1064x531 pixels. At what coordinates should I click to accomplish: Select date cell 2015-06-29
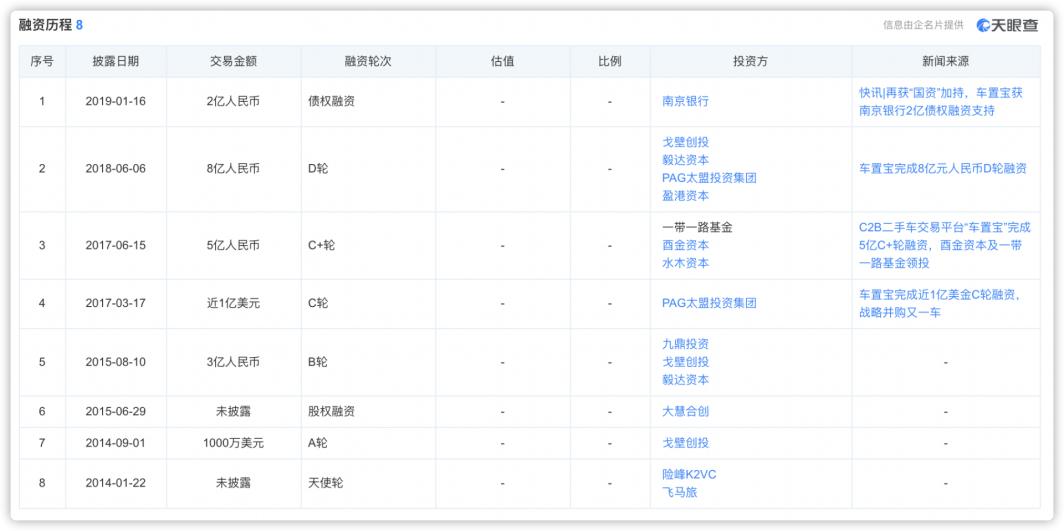coord(115,411)
